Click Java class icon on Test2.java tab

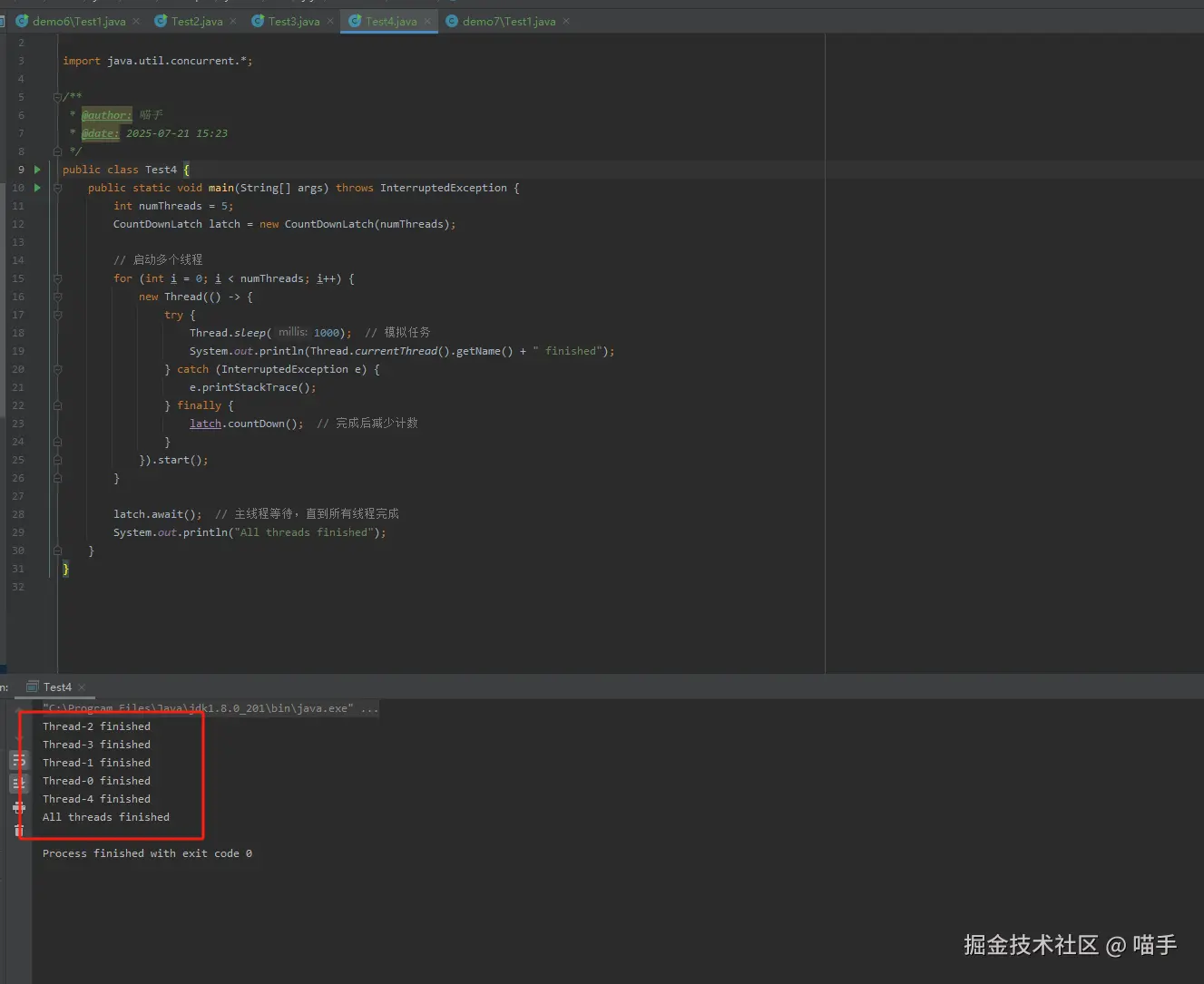click(161, 21)
